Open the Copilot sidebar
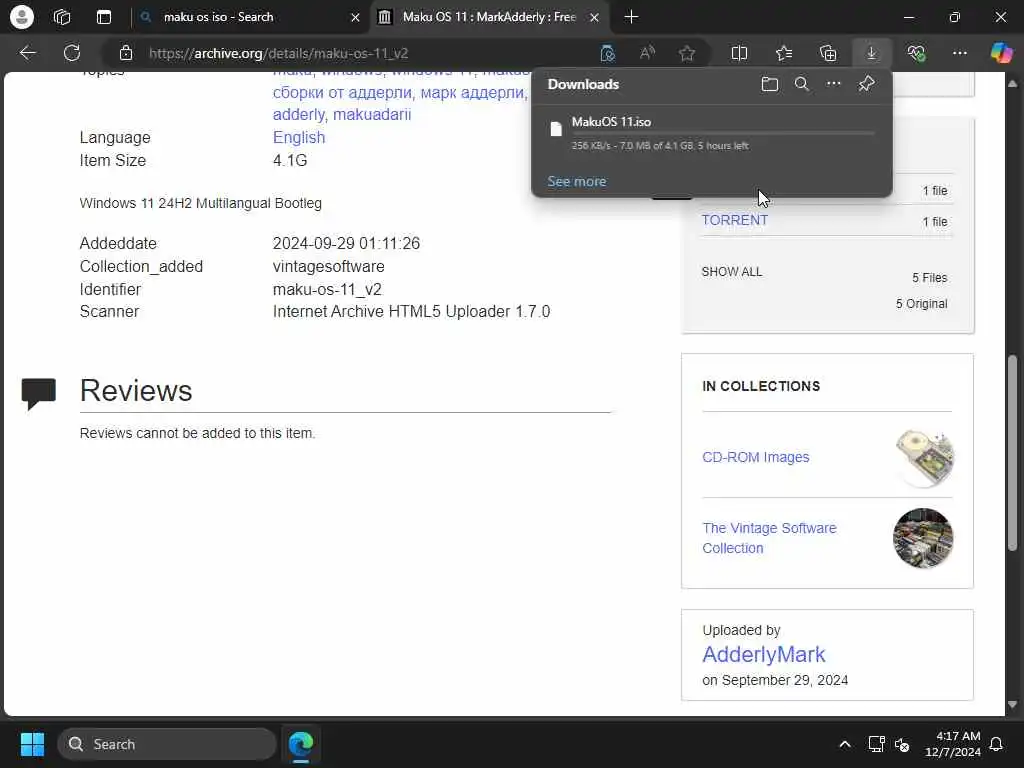The width and height of the screenshot is (1024, 768). (x=1001, y=53)
